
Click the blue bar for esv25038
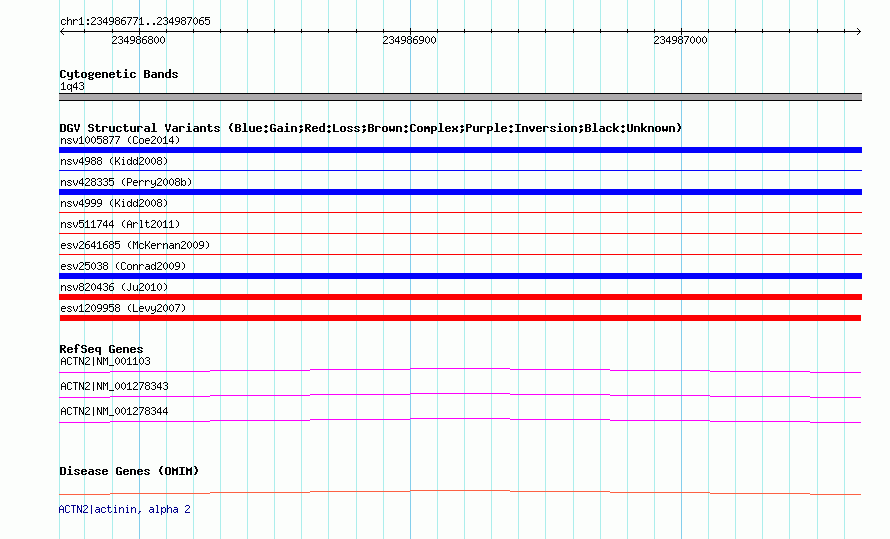tap(460, 276)
